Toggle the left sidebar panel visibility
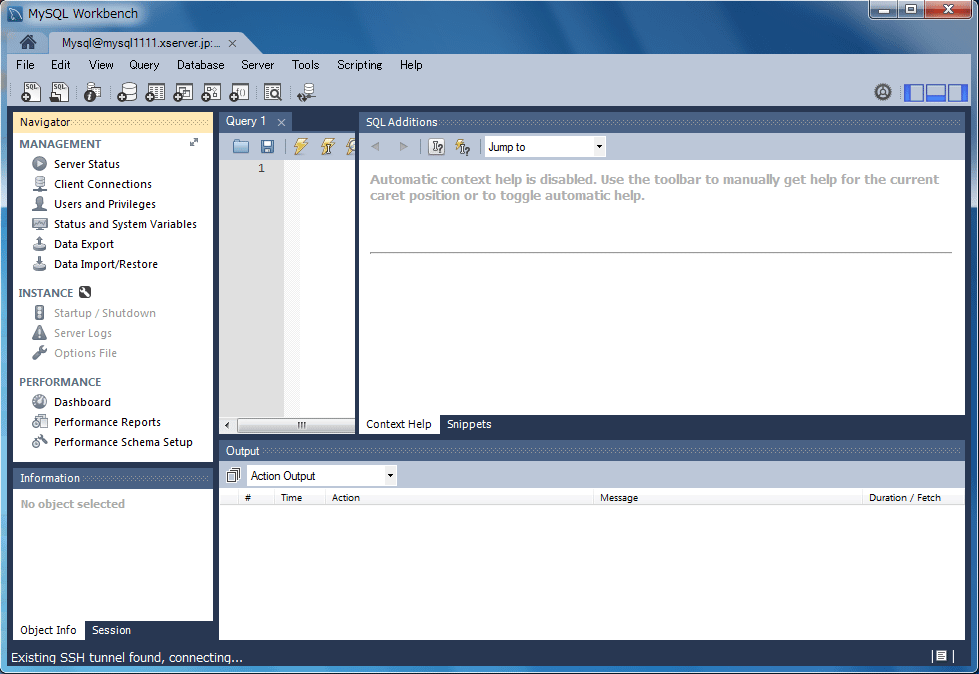The height and width of the screenshot is (674, 979). (x=914, y=93)
